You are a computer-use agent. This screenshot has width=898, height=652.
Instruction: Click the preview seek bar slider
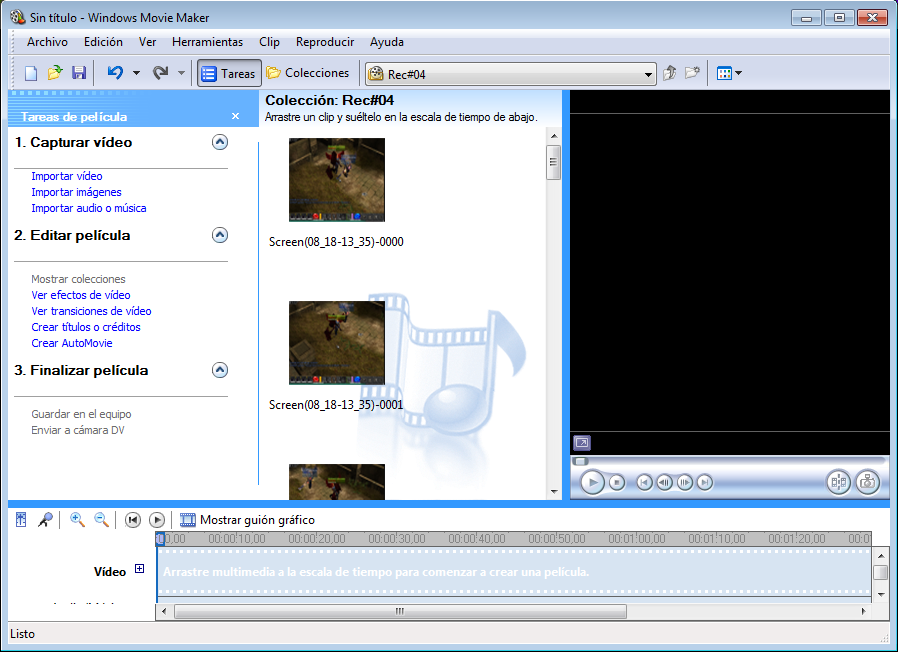[x=581, y=461]
